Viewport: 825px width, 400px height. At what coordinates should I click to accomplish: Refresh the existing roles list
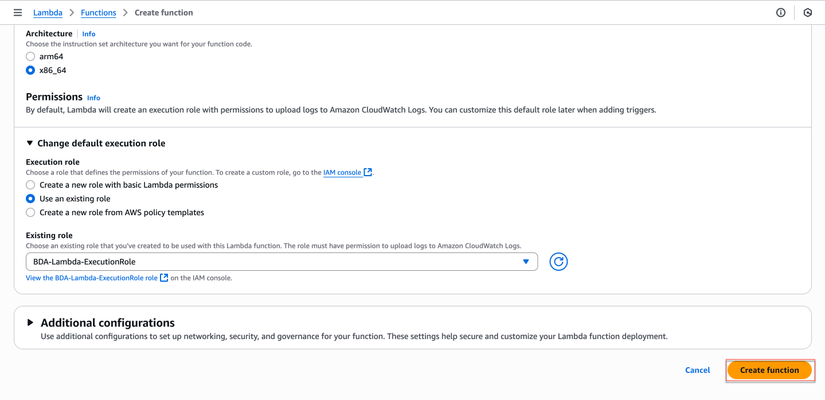[x=558, y=262]
